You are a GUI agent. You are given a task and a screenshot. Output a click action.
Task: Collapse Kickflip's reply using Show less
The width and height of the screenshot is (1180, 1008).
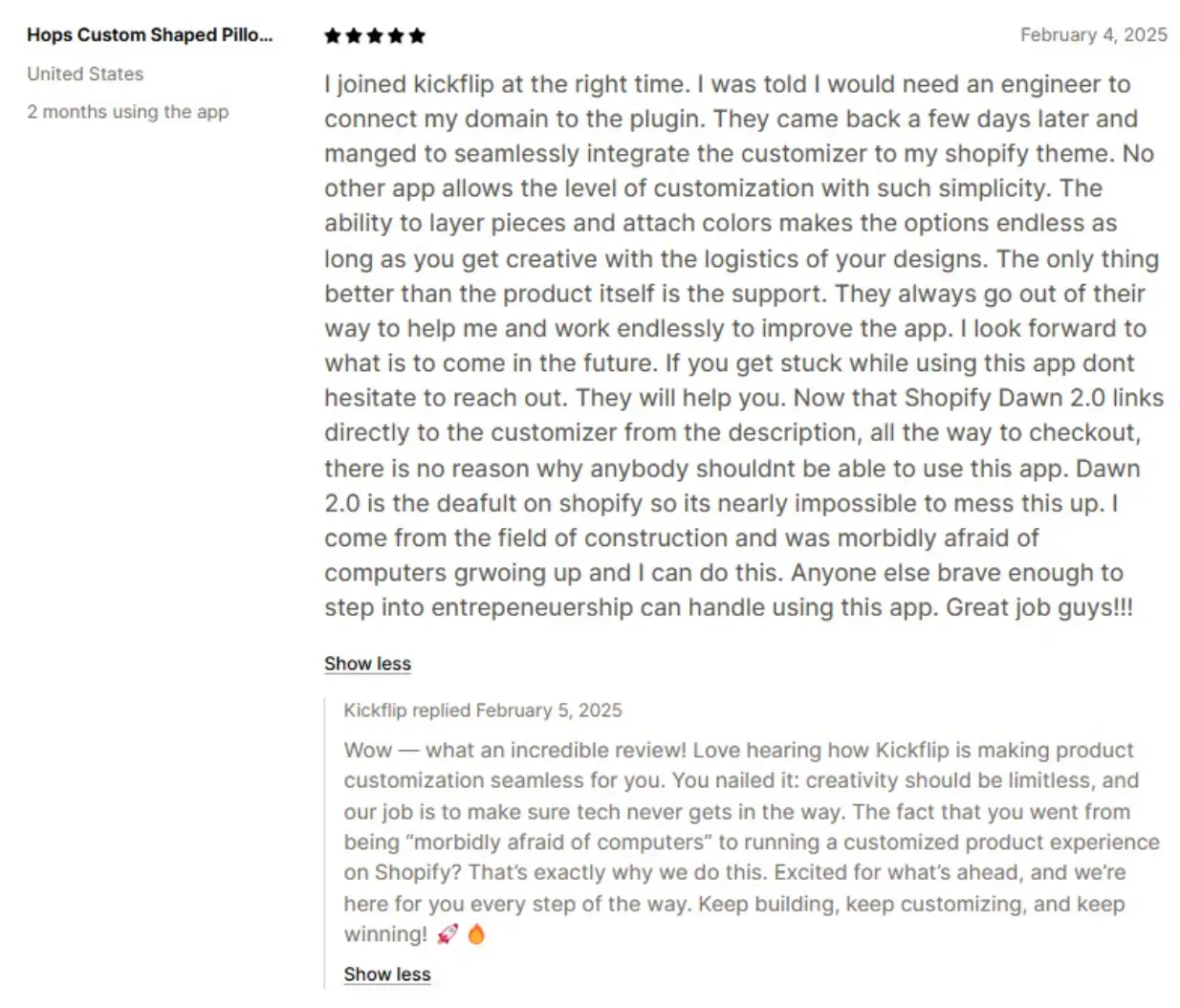(x=387, y=975)
